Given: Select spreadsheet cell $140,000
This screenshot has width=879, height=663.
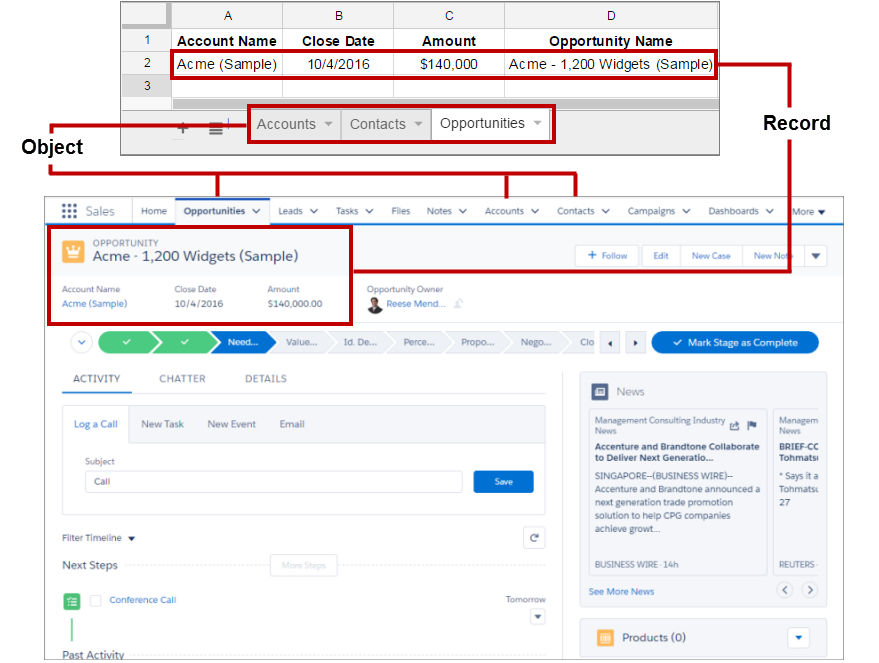Looking at the screenshot, I should 449,64.
